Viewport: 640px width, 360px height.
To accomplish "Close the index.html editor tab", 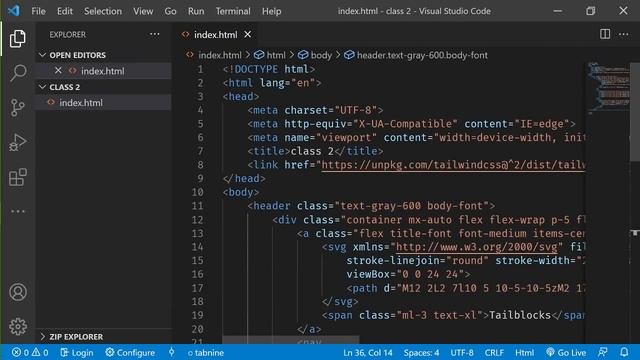I will pyautogui.click(x=247, y=35).
